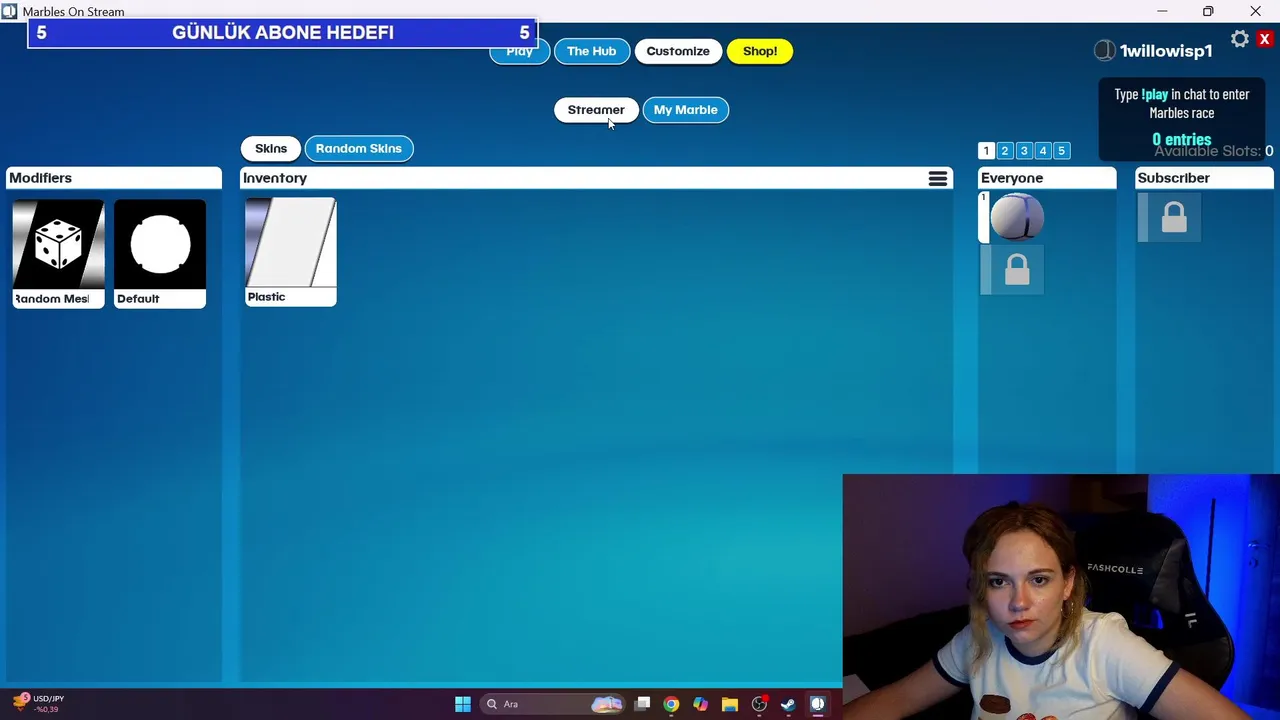Select the Plastic skin in Inventory

[291, 251]
